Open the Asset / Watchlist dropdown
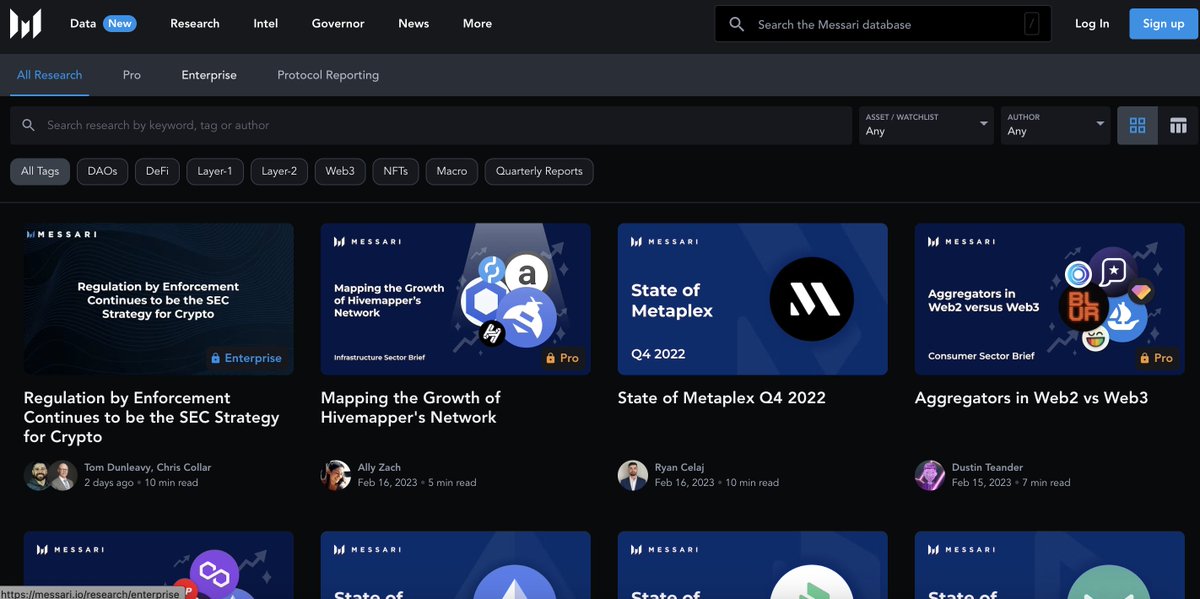The image size is (1200, 599). click(x=926, y=125)
